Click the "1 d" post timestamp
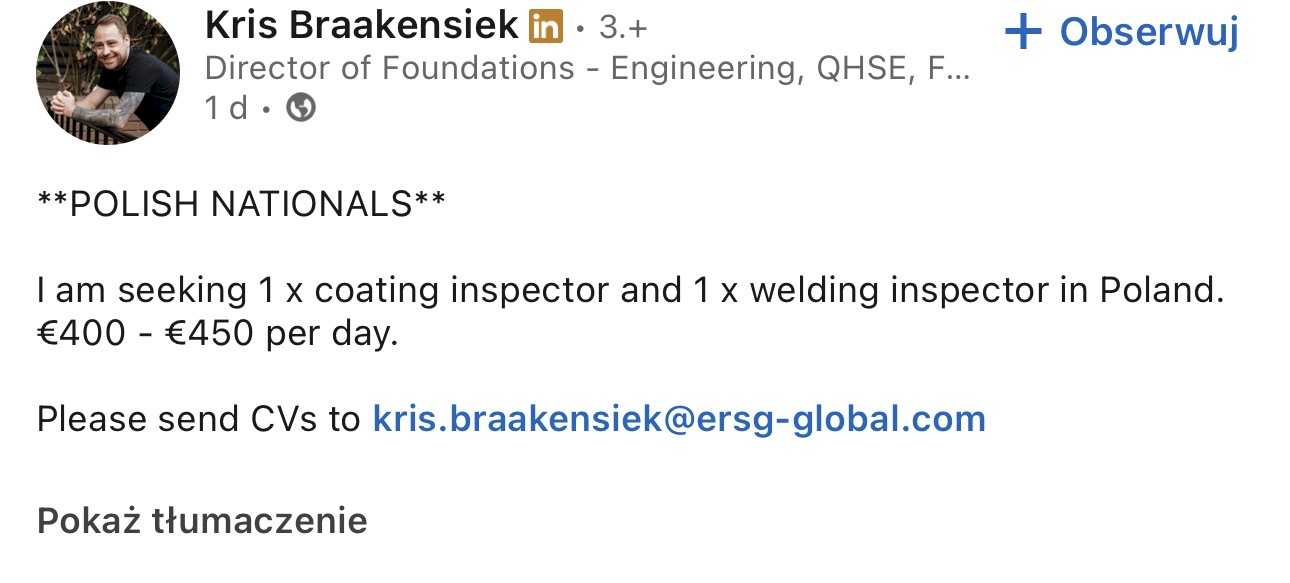This screenshot has width=1290, height=583. [226, 107]
